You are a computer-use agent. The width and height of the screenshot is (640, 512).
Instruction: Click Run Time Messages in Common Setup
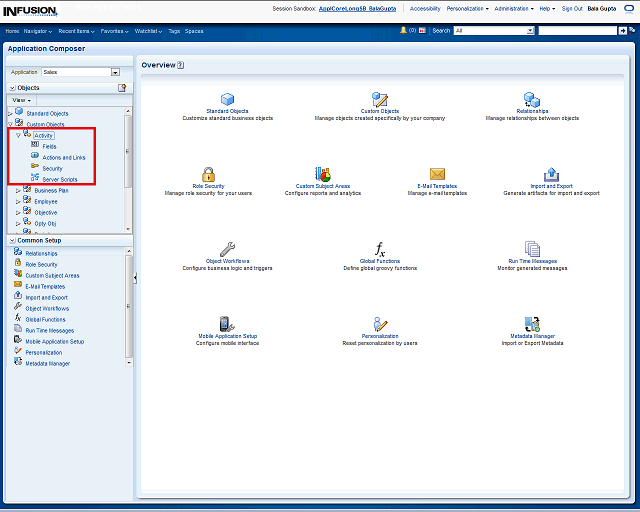click(x=49, y=330)
